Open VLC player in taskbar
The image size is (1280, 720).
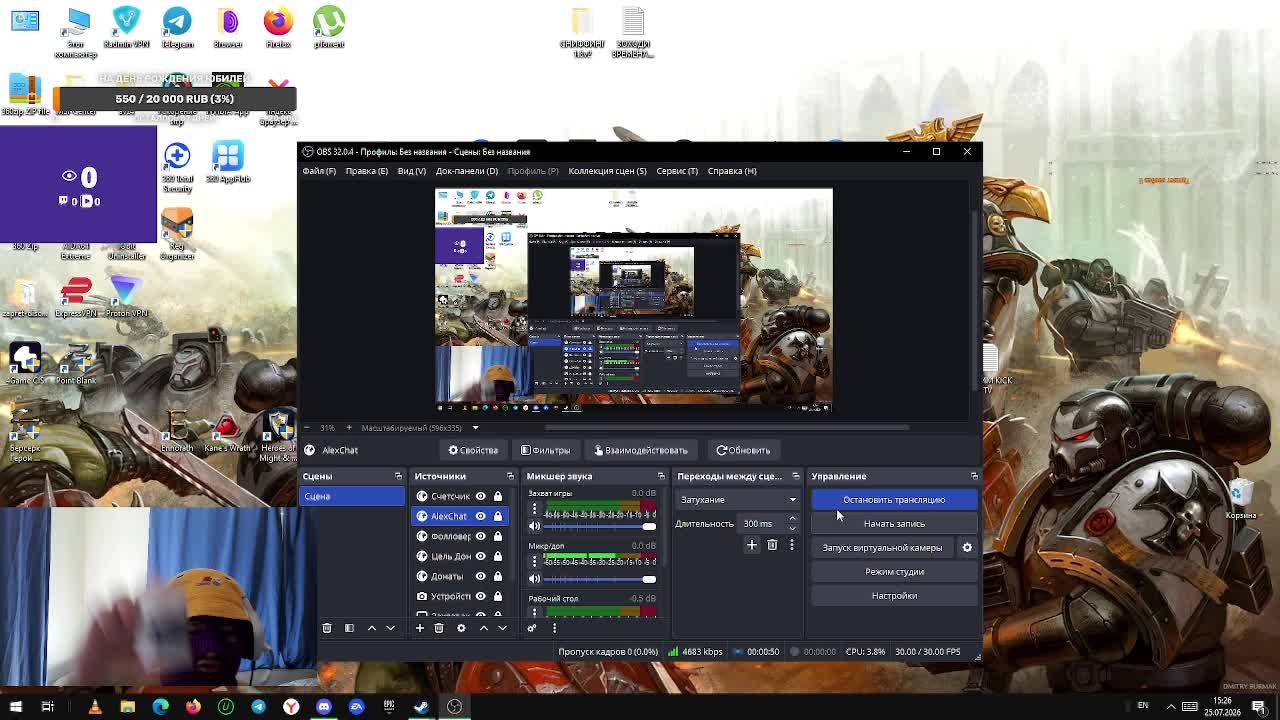tap(95, 707)
